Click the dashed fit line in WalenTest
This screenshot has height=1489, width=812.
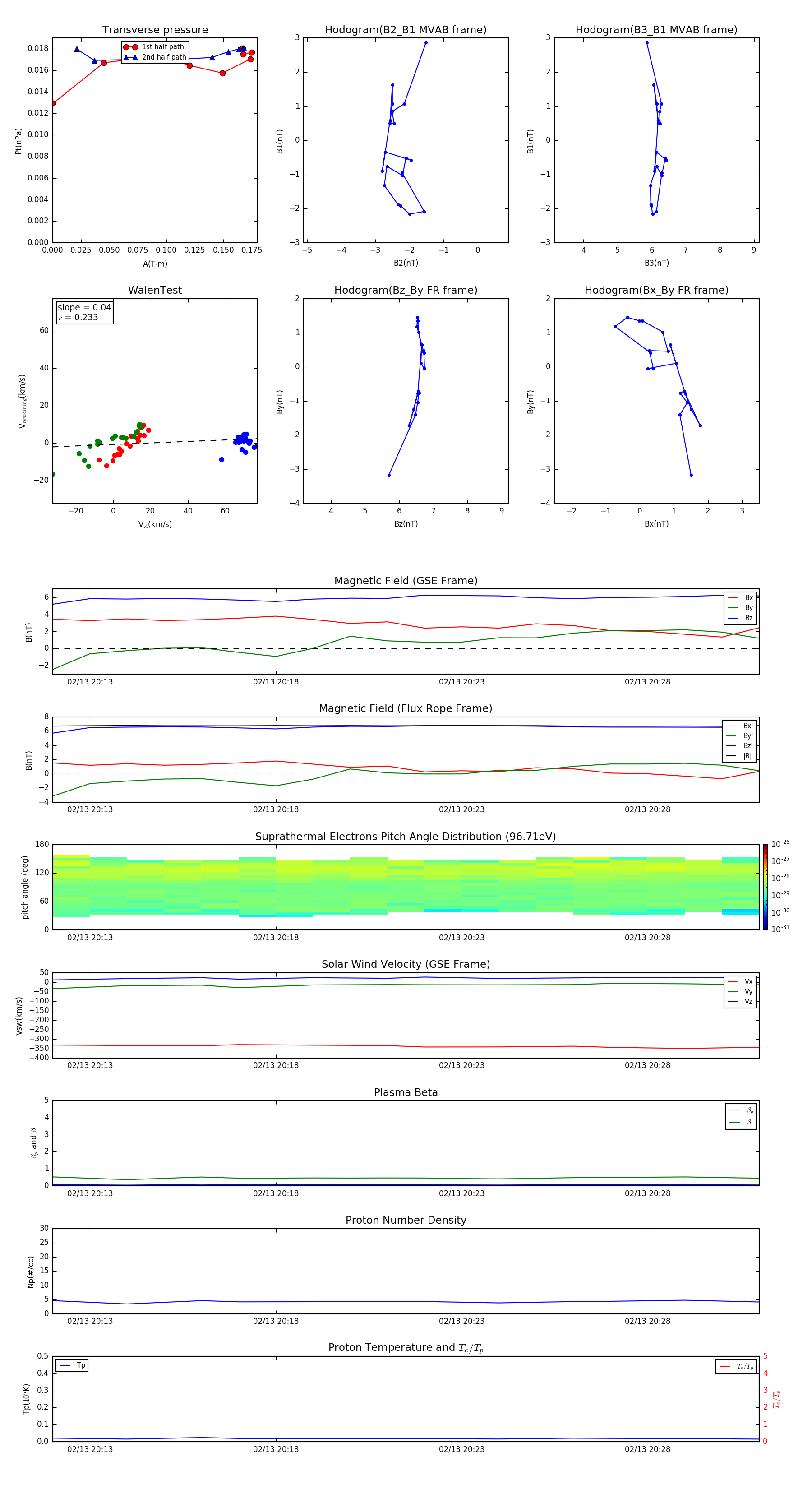[x=155, y=443]
